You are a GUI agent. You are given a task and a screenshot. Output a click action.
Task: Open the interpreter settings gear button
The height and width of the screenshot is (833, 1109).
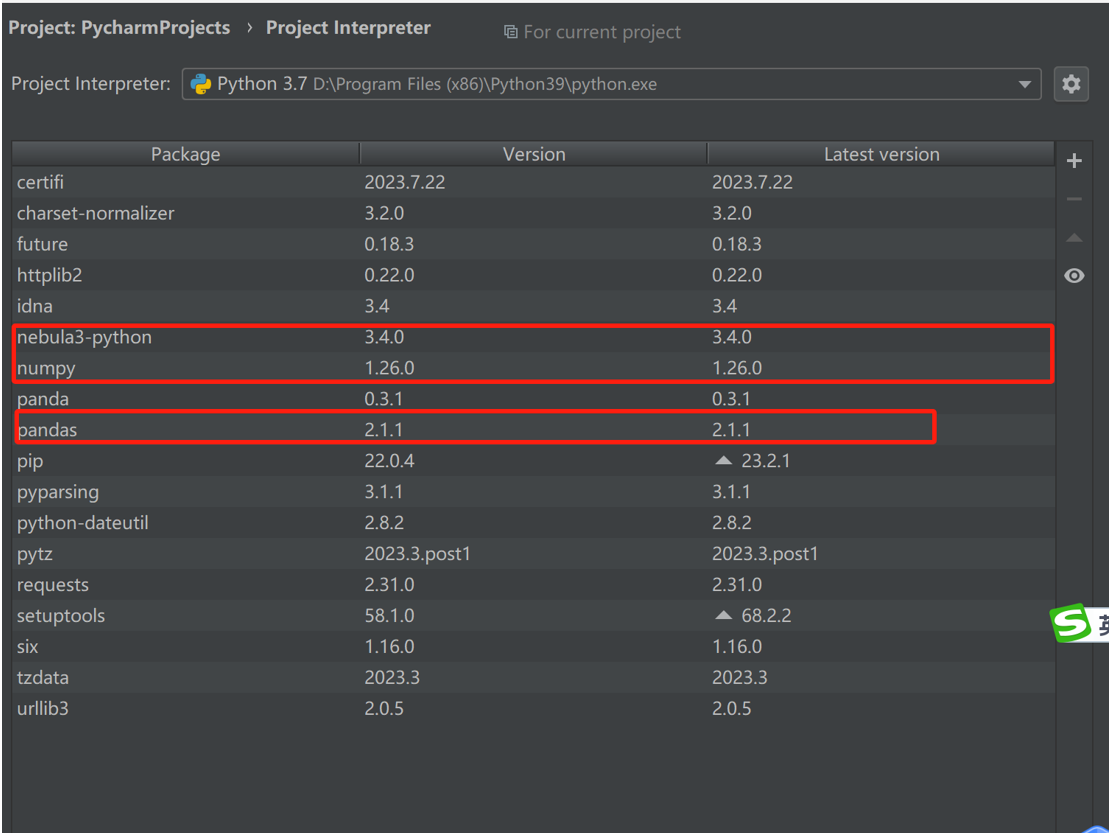tap(1071, 84)
